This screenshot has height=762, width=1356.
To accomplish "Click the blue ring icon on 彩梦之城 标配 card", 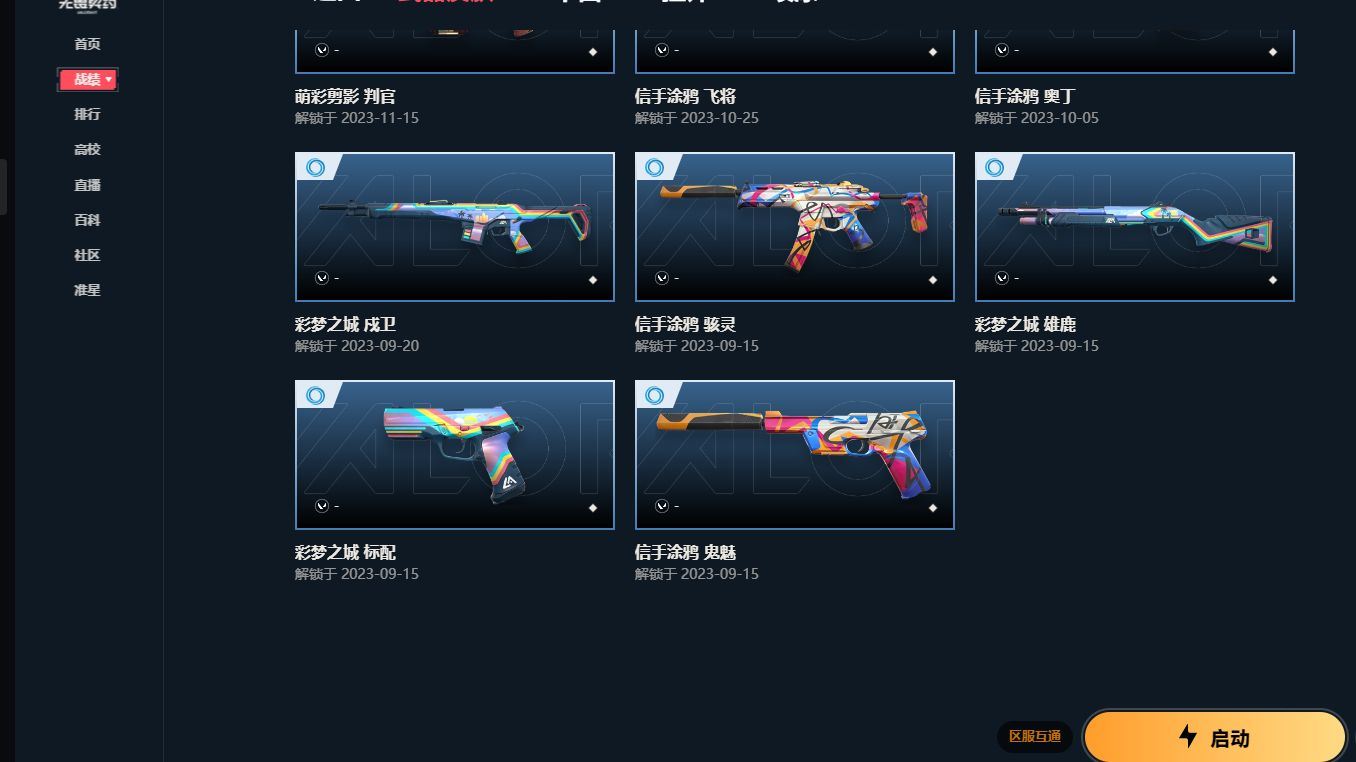I will [x=316, y=396].
